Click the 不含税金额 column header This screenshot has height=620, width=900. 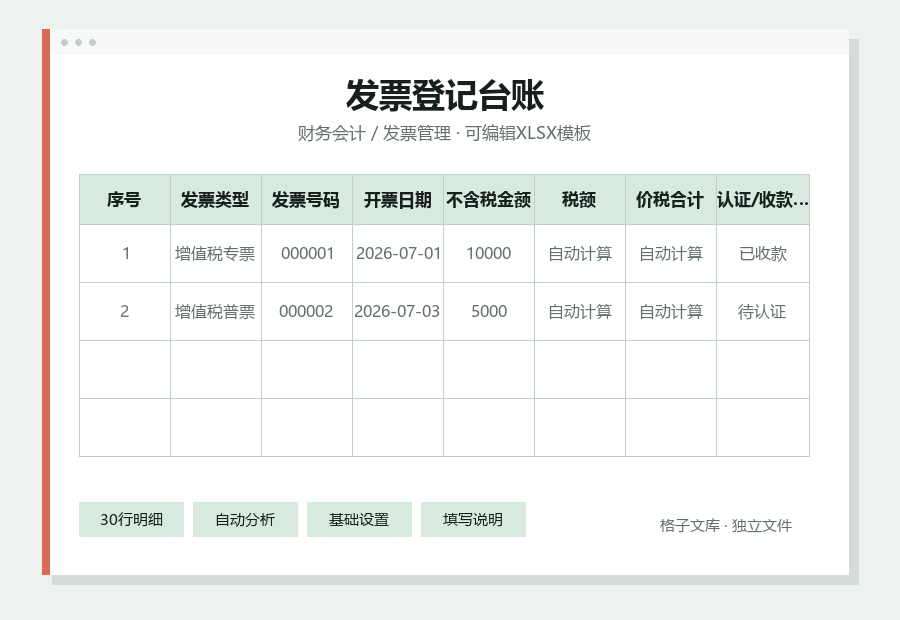click(489, 200)
